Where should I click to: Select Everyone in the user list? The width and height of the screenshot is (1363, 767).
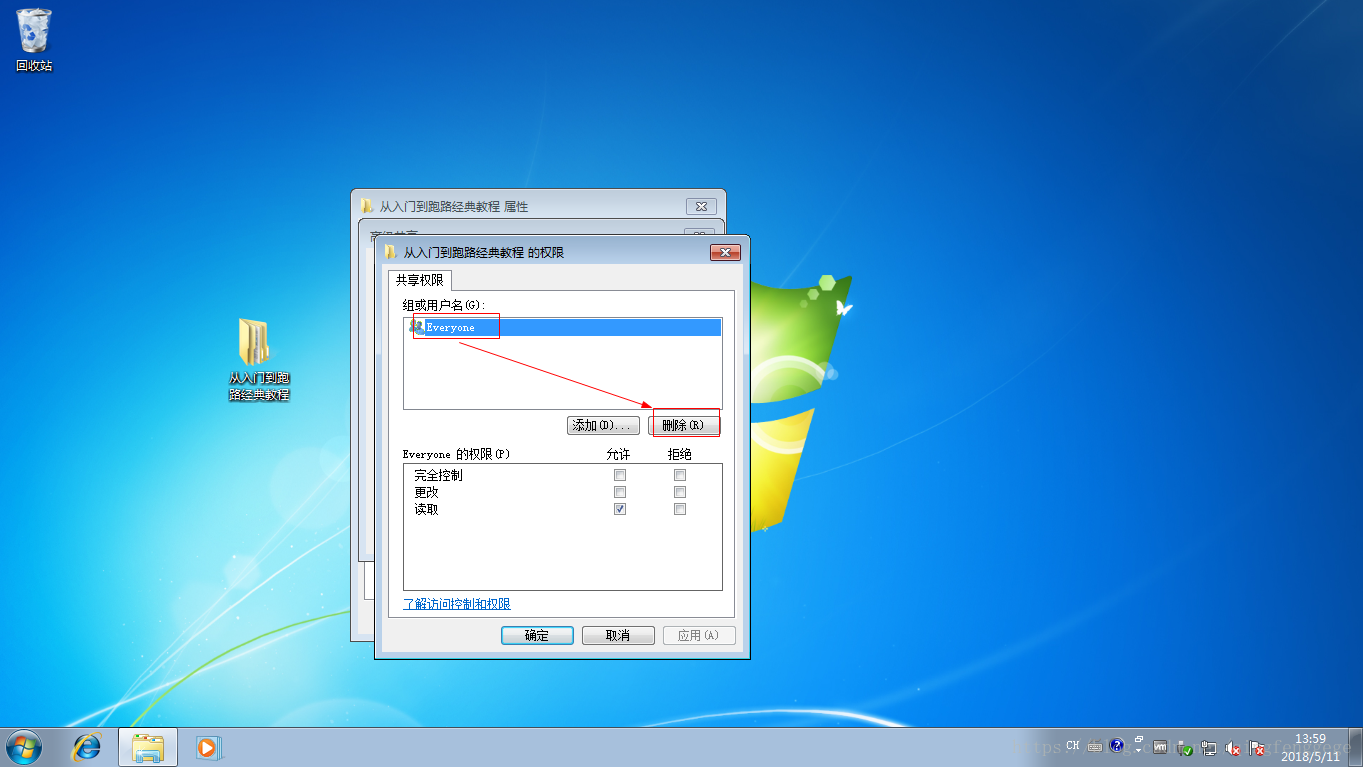[x=564, y=327]
